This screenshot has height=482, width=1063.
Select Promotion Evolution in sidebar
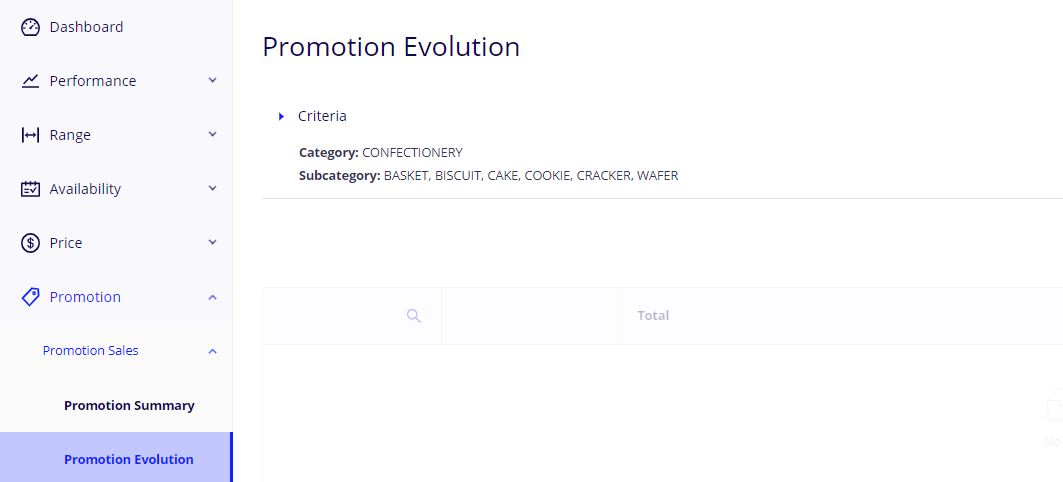point(129,460)
